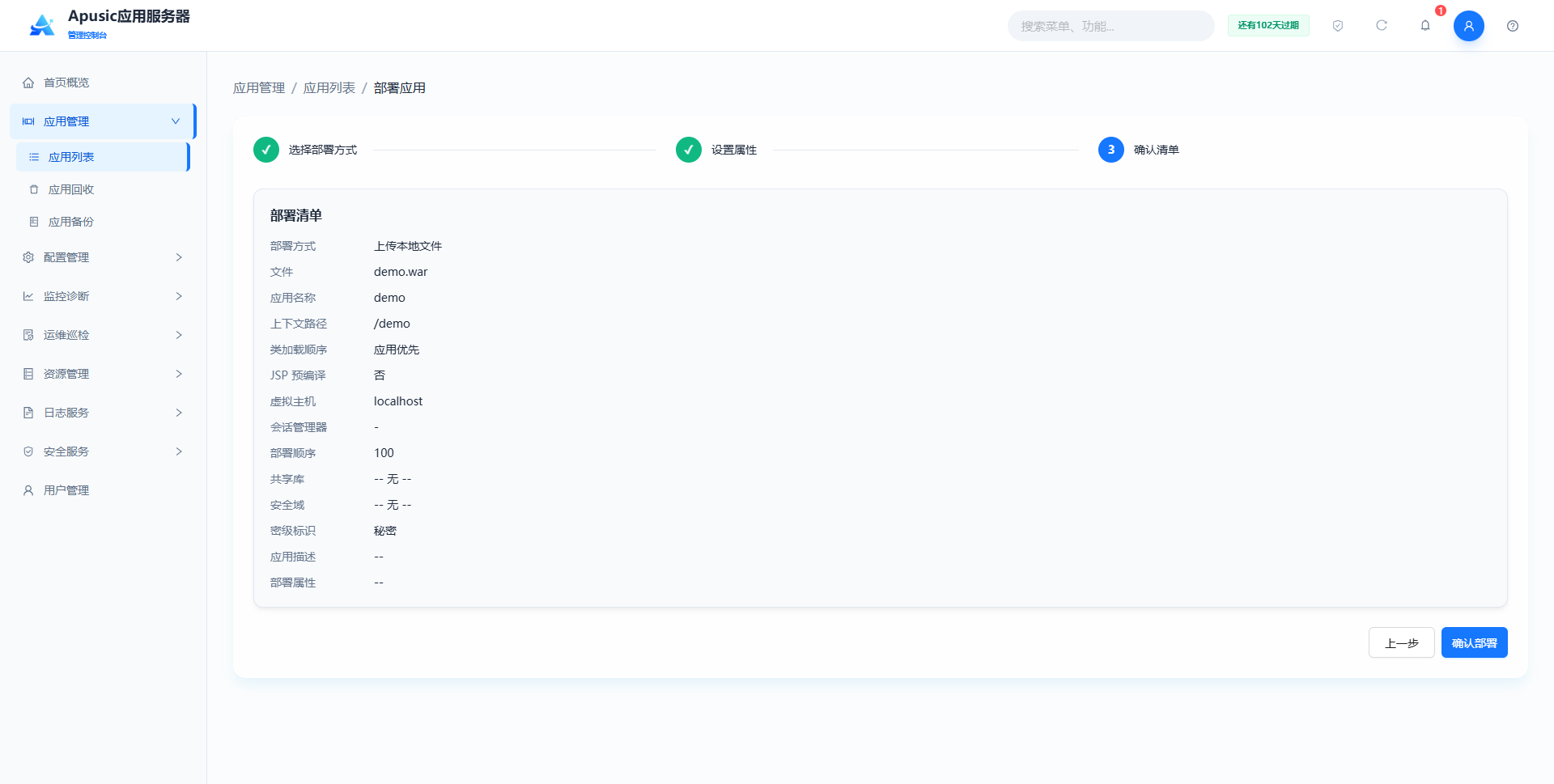Click the 确认部署 button

[1474, 642]
